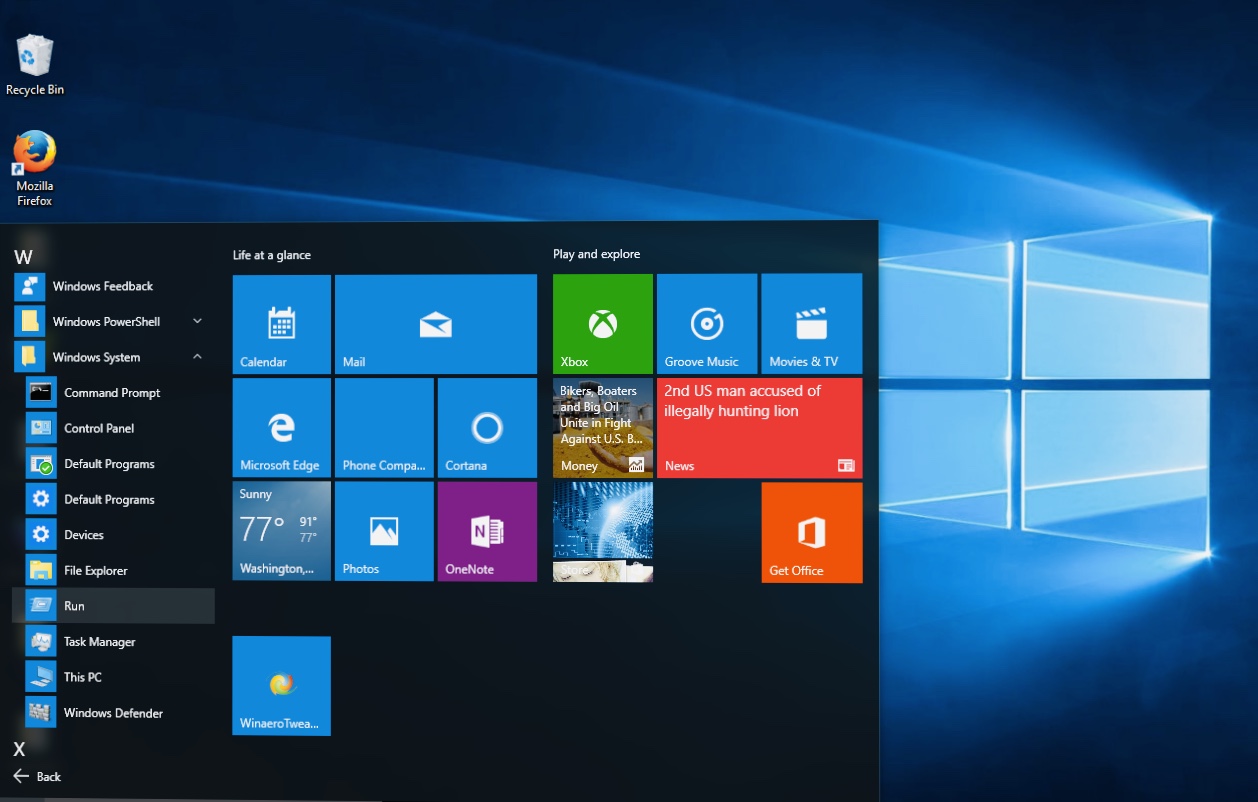Click the Play and explore heading
The height and width of the screenshot is (802, 1258).
point(597,254)
